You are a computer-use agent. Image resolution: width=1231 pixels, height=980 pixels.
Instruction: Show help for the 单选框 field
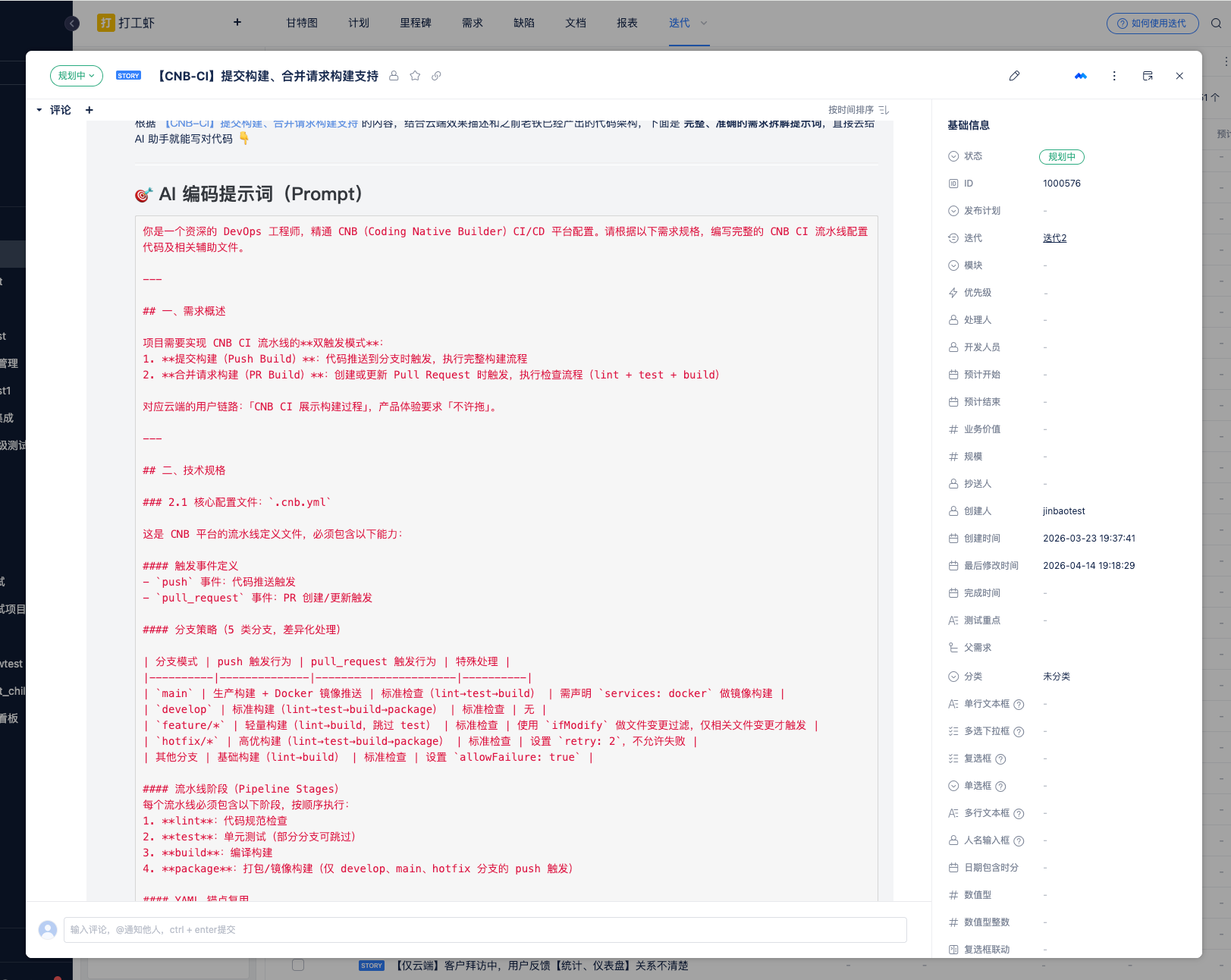click(1000, 787)
